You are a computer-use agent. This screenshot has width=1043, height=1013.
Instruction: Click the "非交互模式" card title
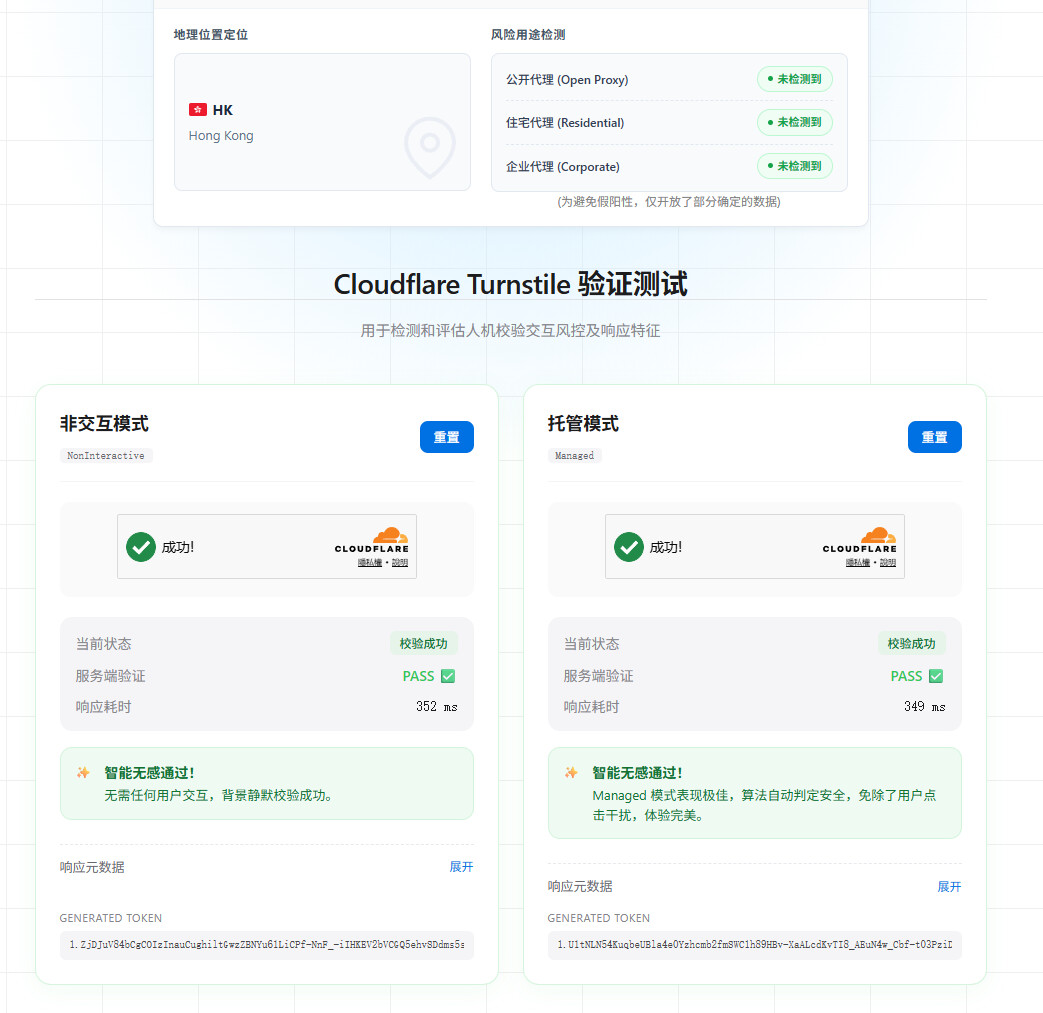tap(104, 424)
